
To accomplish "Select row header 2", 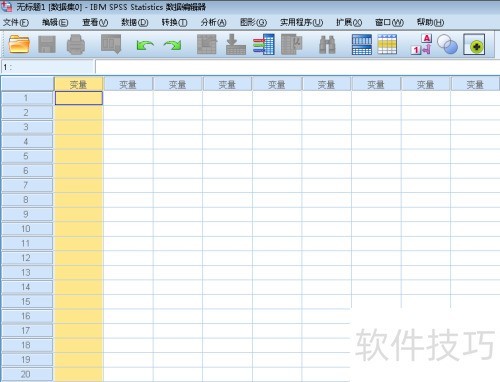I will 27,113.
